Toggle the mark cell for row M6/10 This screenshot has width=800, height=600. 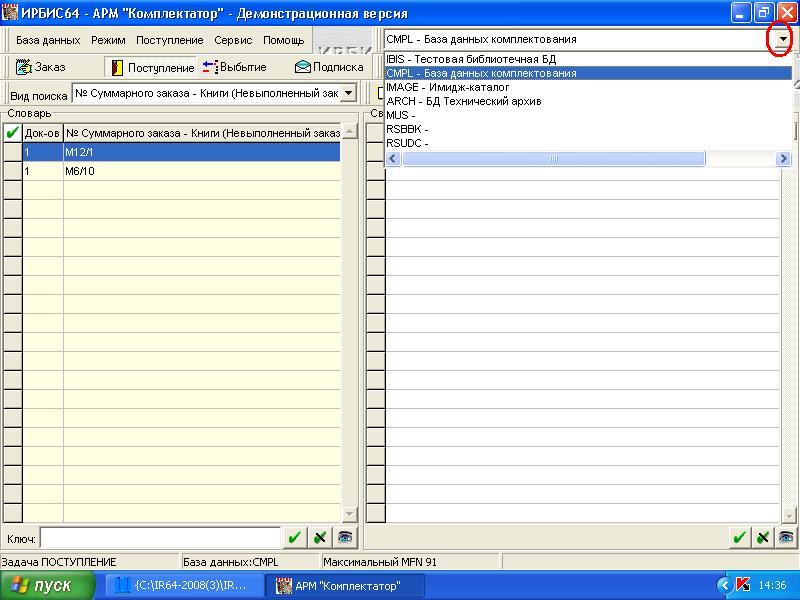[x=12, y=171]
